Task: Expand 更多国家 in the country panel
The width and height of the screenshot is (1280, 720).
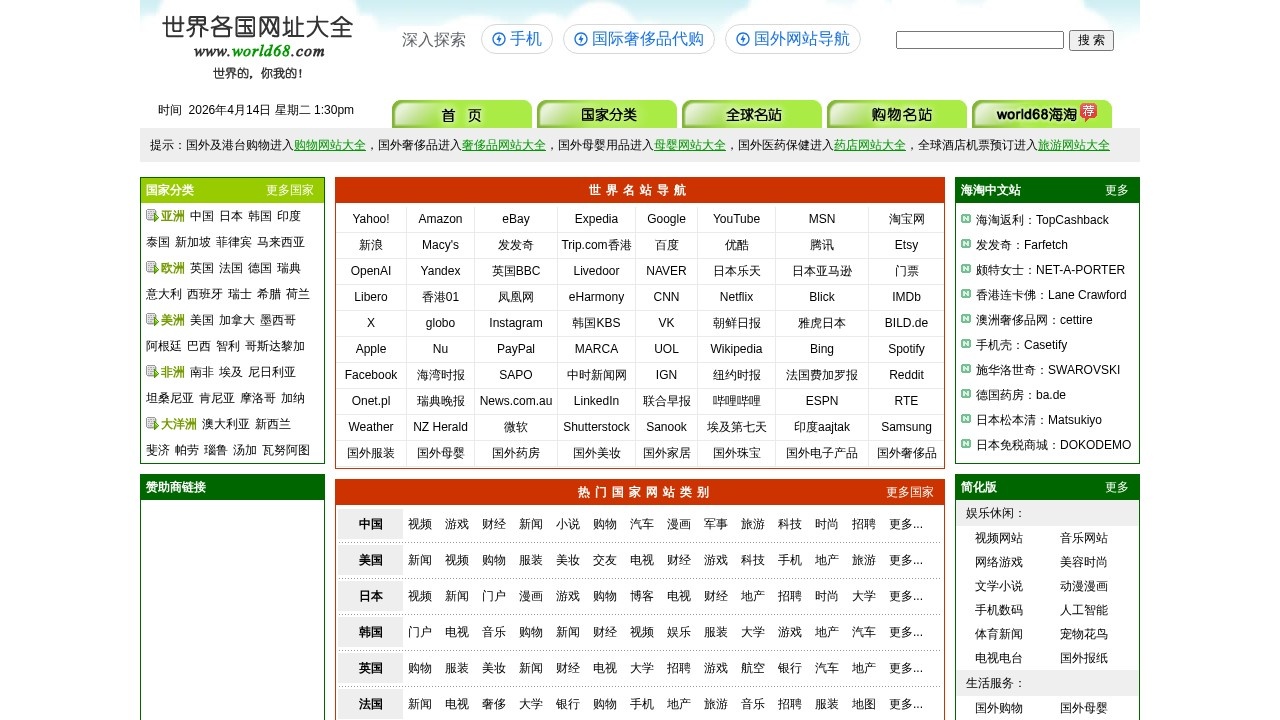Action: coord(290,190)
